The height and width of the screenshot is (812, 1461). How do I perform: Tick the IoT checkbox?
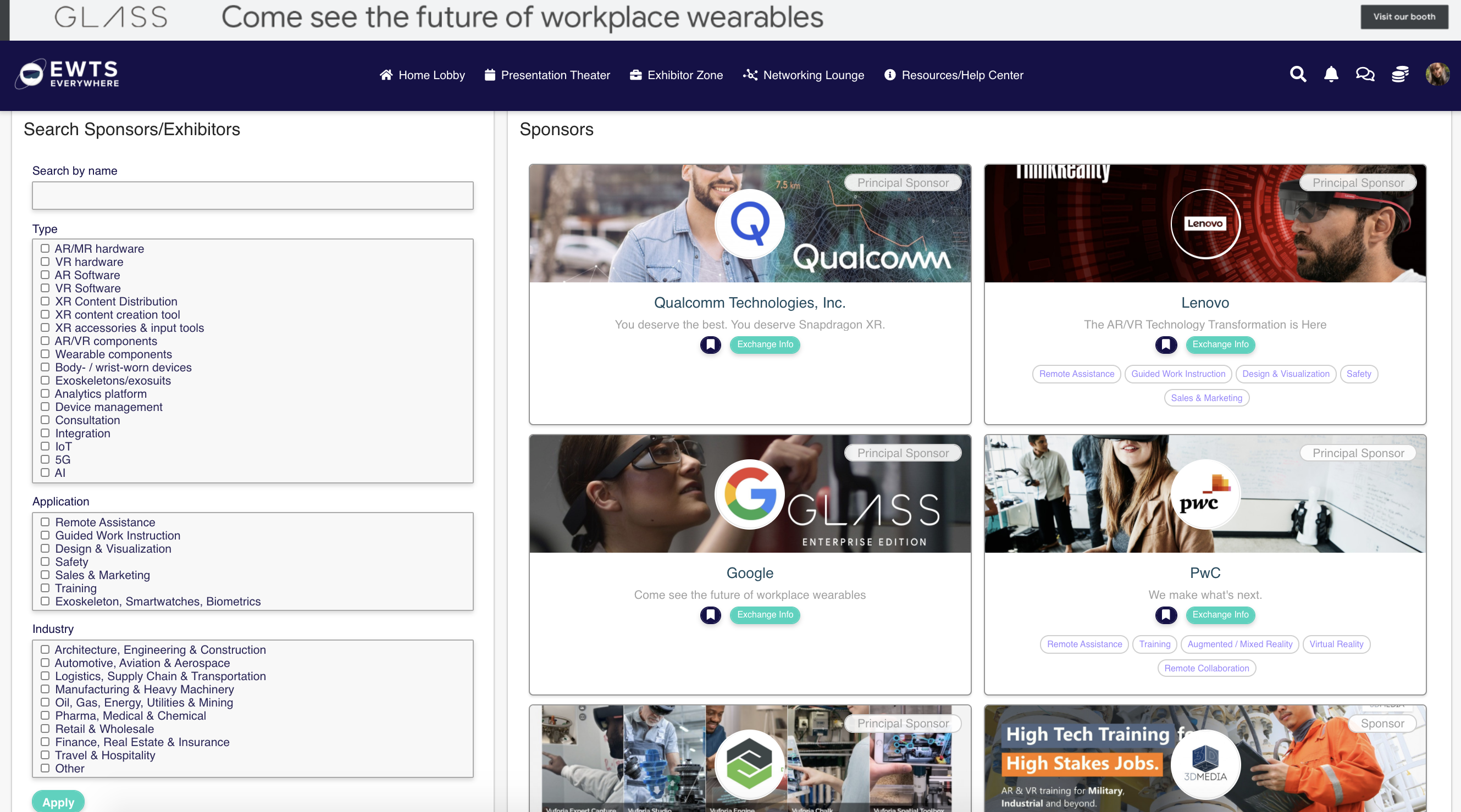point(46,446)
